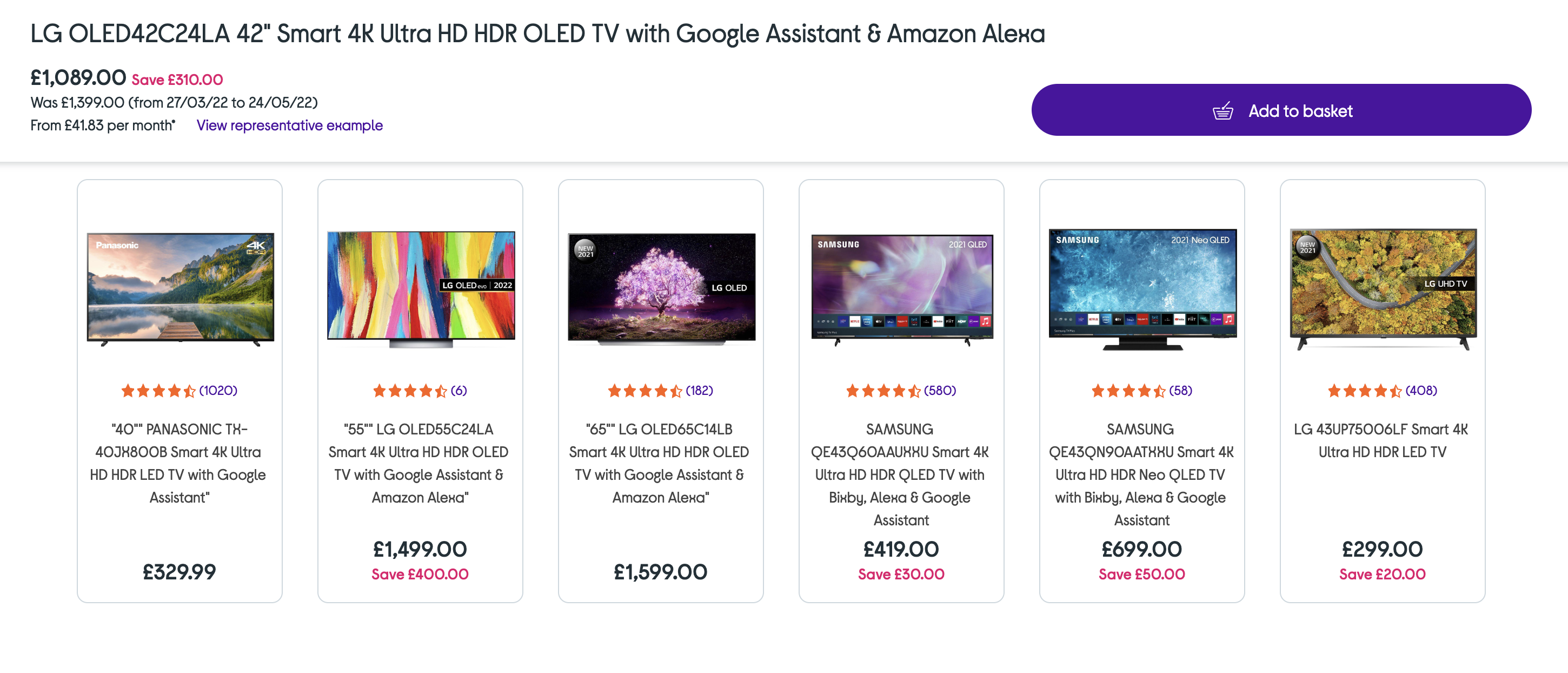The image size is (1568, 673).
Task: Open the Samsung 2021 QLED TV image
Action: pyautogui.click(x=901, y=290)
